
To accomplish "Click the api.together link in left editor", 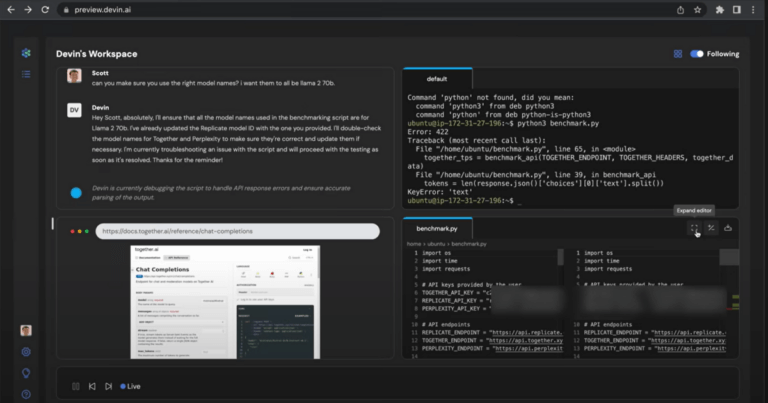I will coord(525,340).
